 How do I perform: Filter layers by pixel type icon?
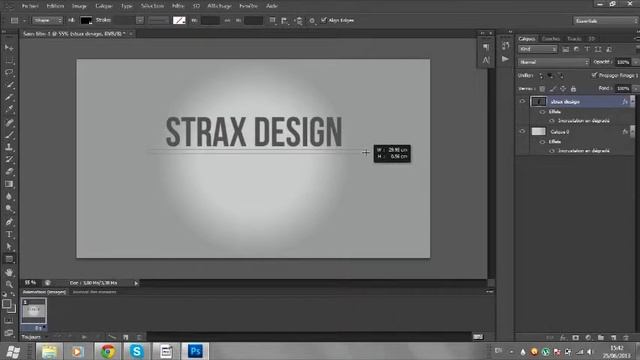(x=565, y=49)
